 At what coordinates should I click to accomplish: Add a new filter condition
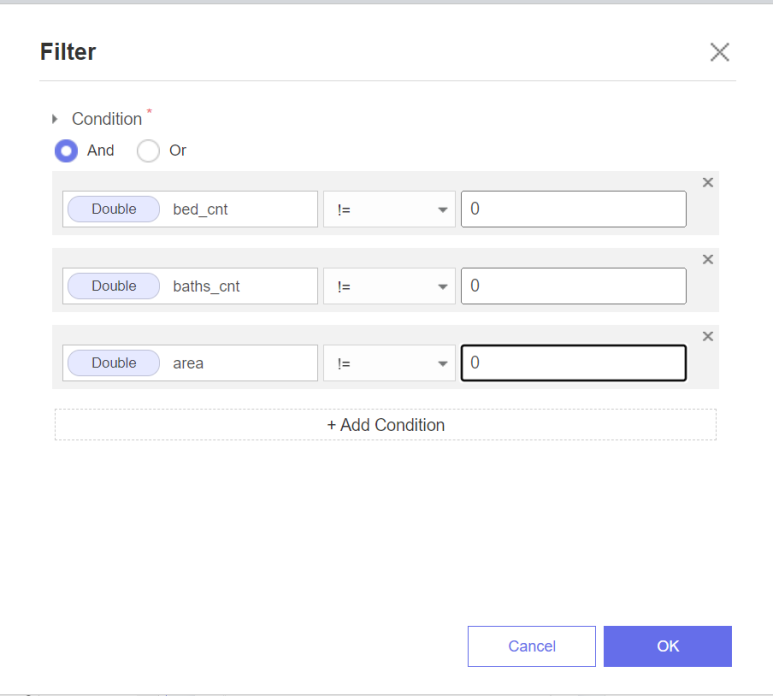tap(386, 424)
